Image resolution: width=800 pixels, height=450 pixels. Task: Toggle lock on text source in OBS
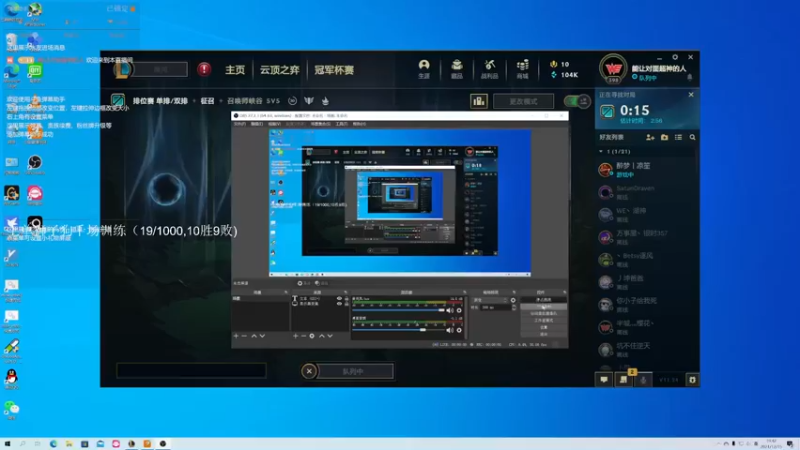347,298
